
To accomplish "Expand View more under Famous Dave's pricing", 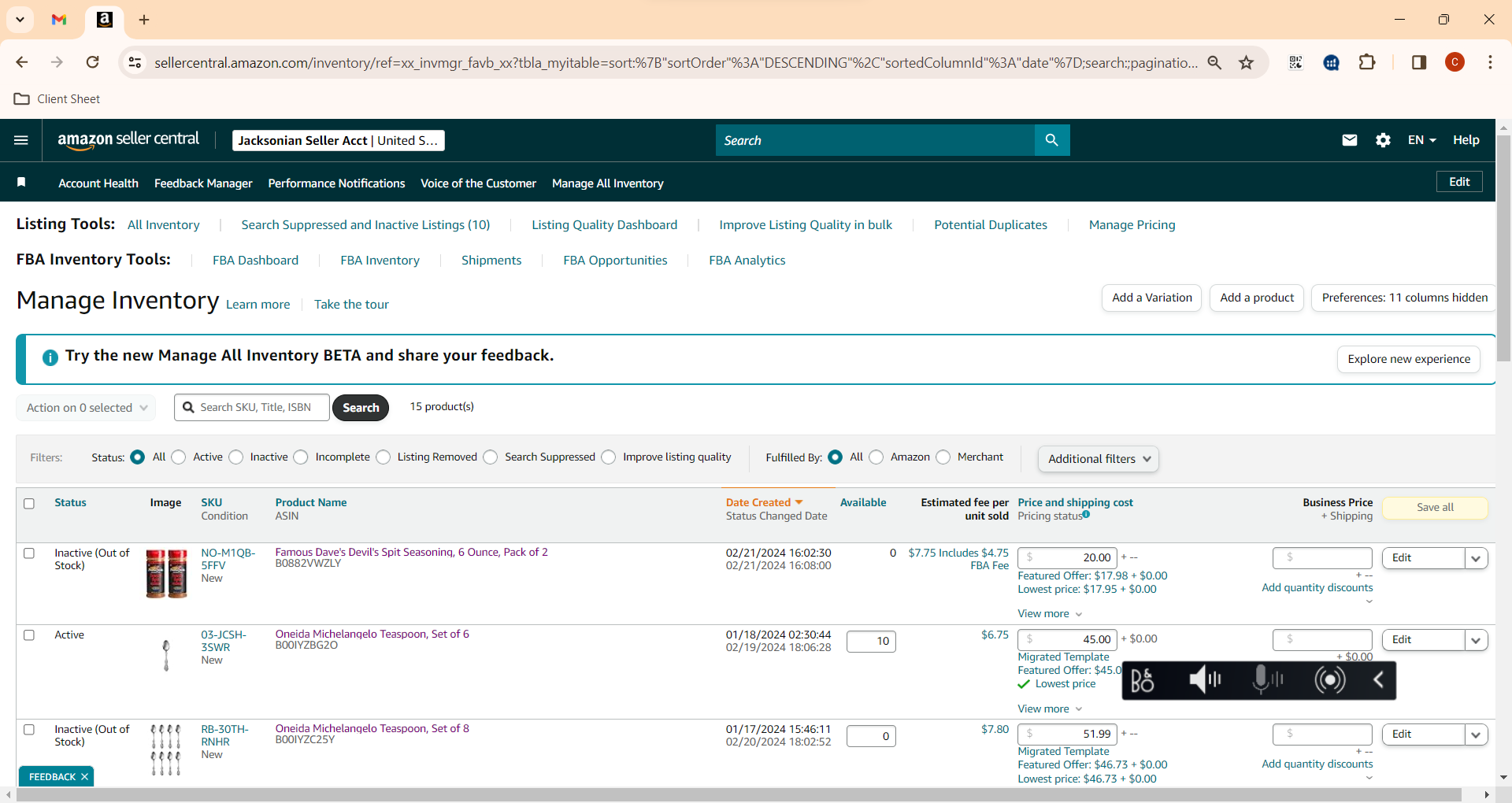I will click(x=1050, y=614).
